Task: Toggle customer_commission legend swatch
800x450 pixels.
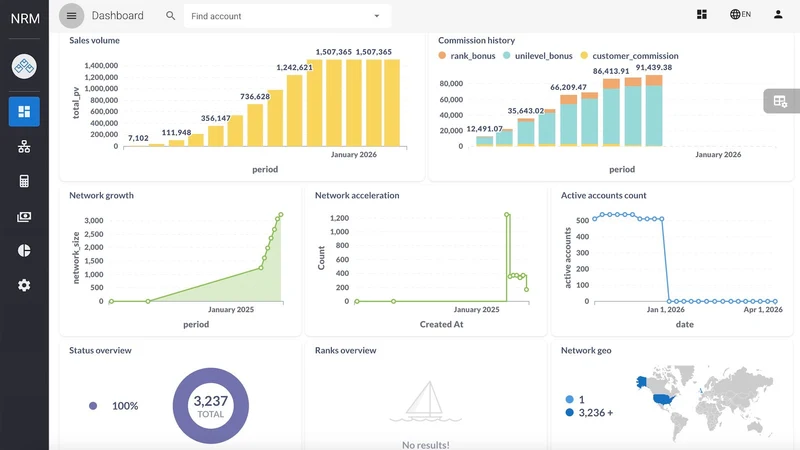Action: [x=584, y=55]
